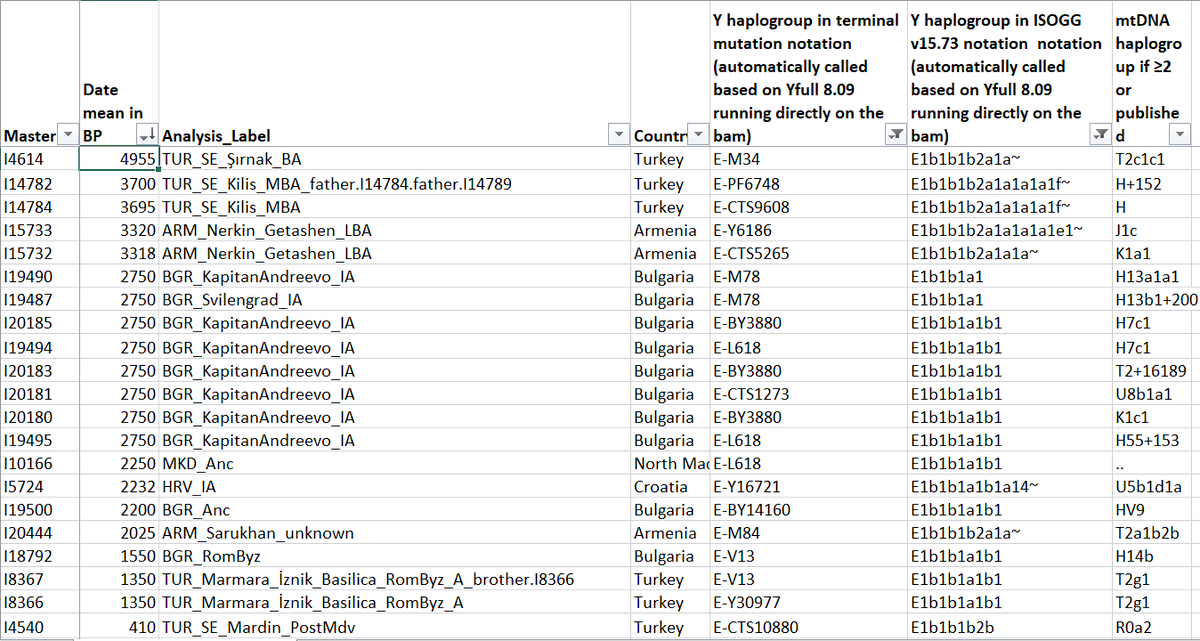Screen dimensions: 1200x641
Task: Select the cell containing I4614
Action: 40,159
